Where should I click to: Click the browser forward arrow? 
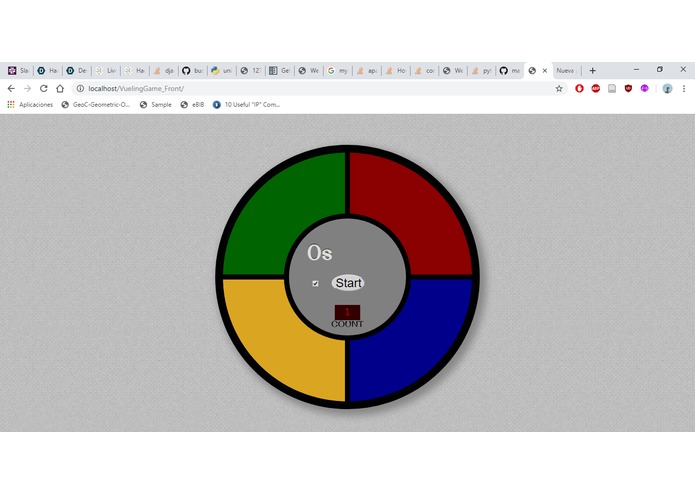(x=27, y=89)
